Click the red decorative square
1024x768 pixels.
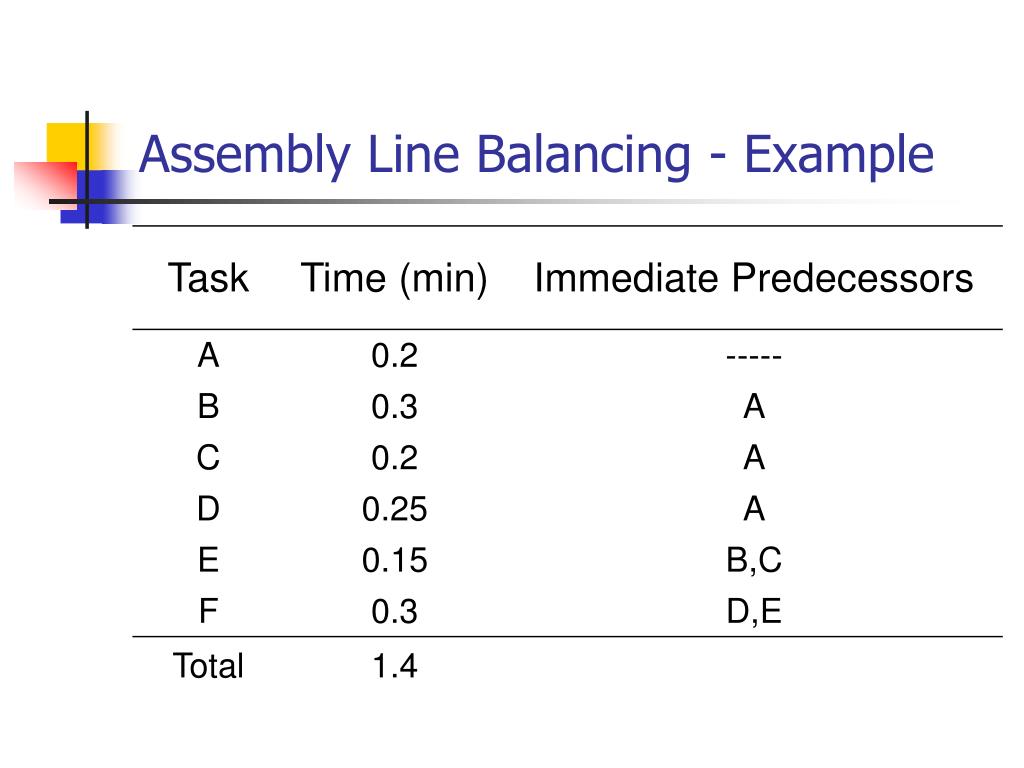click(x=40, y=183)
